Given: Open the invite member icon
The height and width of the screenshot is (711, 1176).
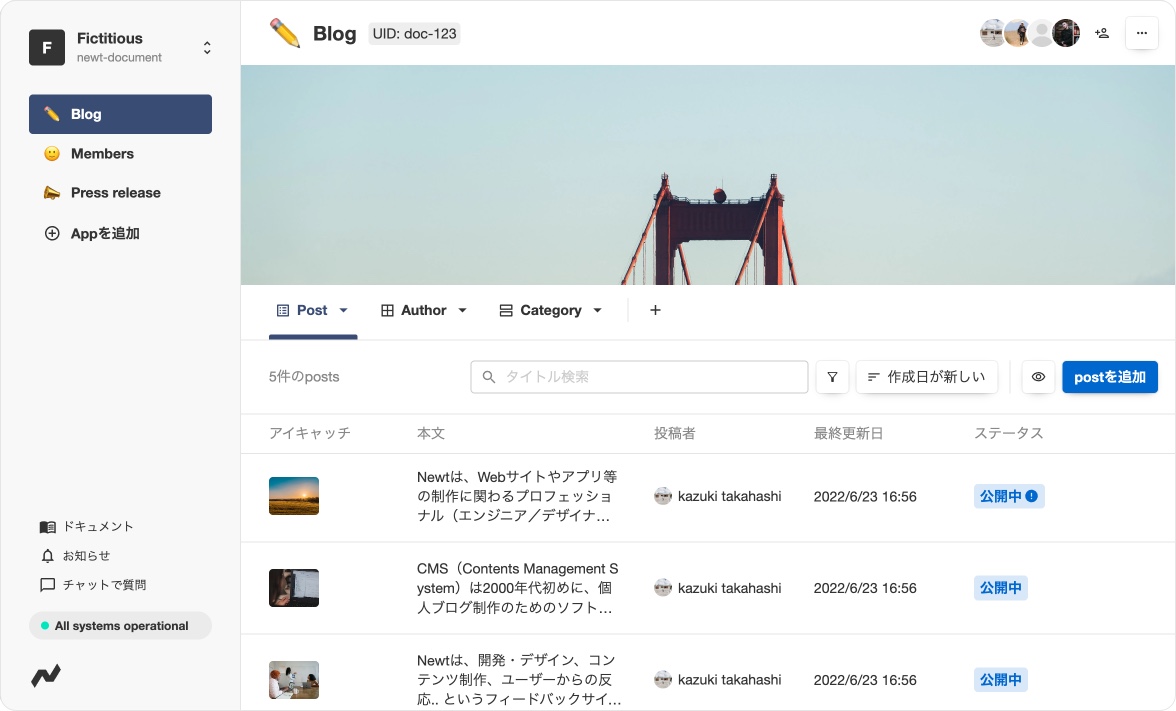Looking at the screenshot, I should [1102, 32].
